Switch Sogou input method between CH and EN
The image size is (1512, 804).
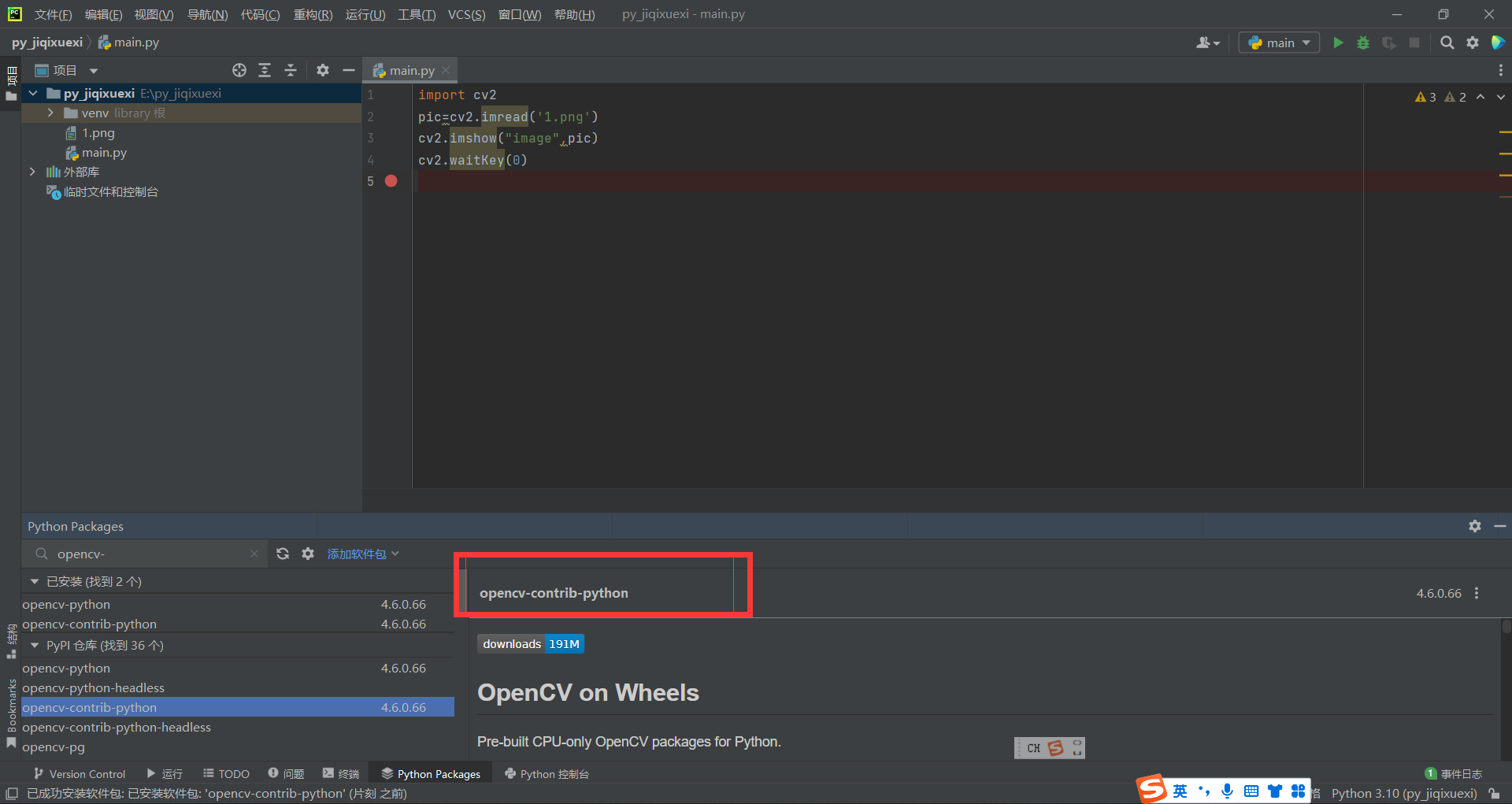(x=1032, y=747)
